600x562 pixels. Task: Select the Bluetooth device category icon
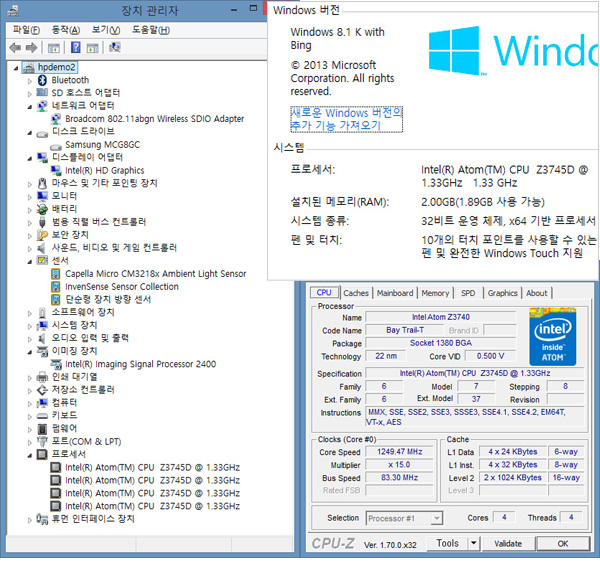[42, 80]
